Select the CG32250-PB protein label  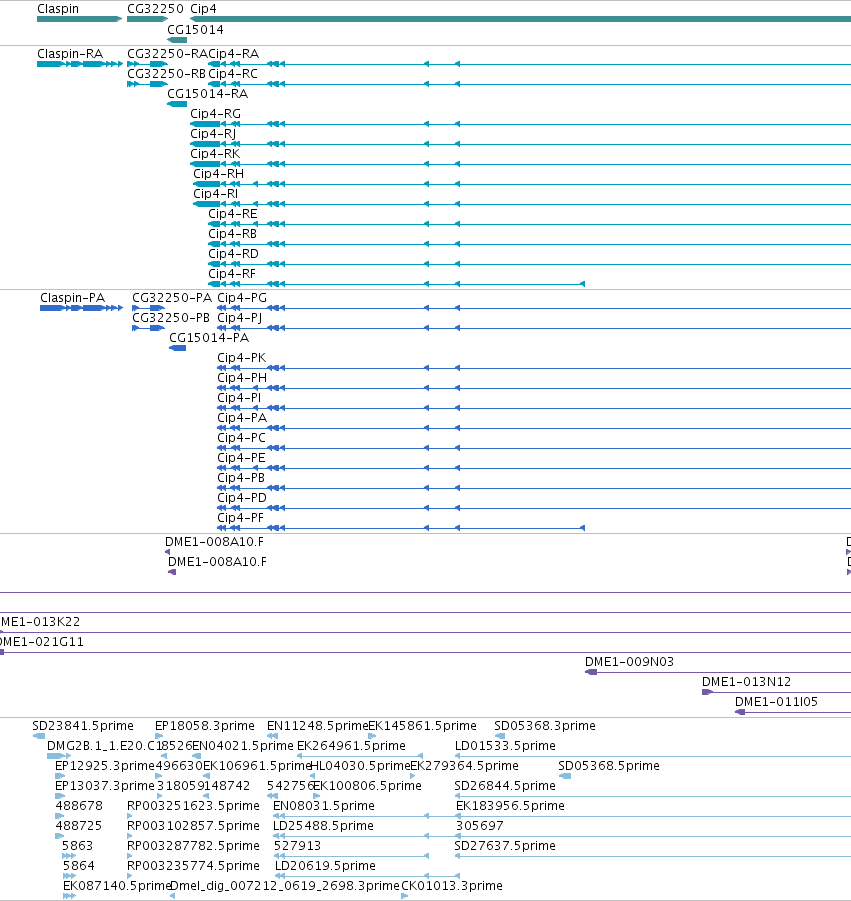click(171, 318)
